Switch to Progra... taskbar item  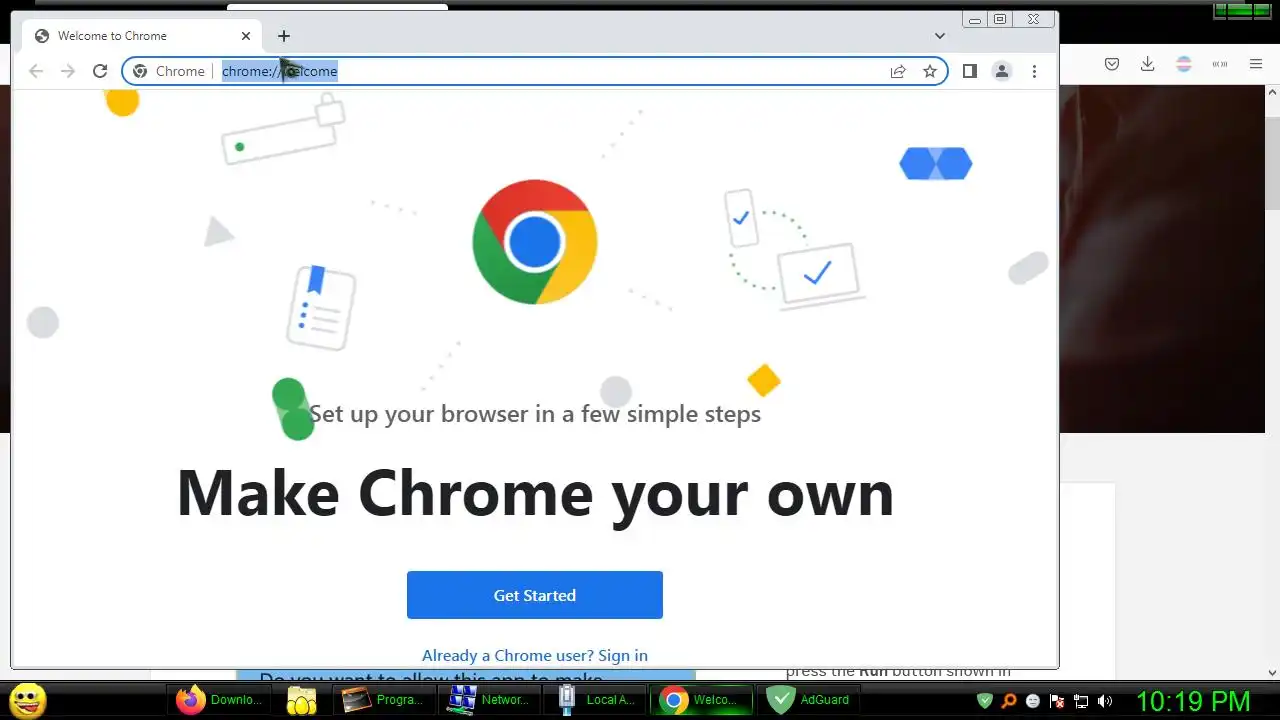(x=383, y=700)
